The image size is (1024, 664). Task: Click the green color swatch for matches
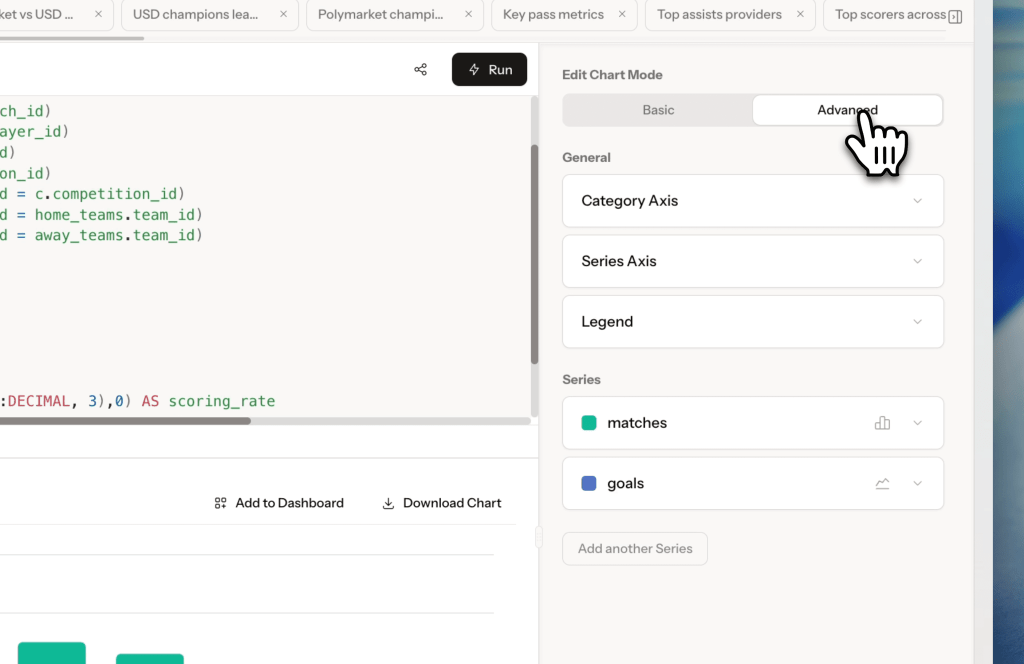(589, 423)
